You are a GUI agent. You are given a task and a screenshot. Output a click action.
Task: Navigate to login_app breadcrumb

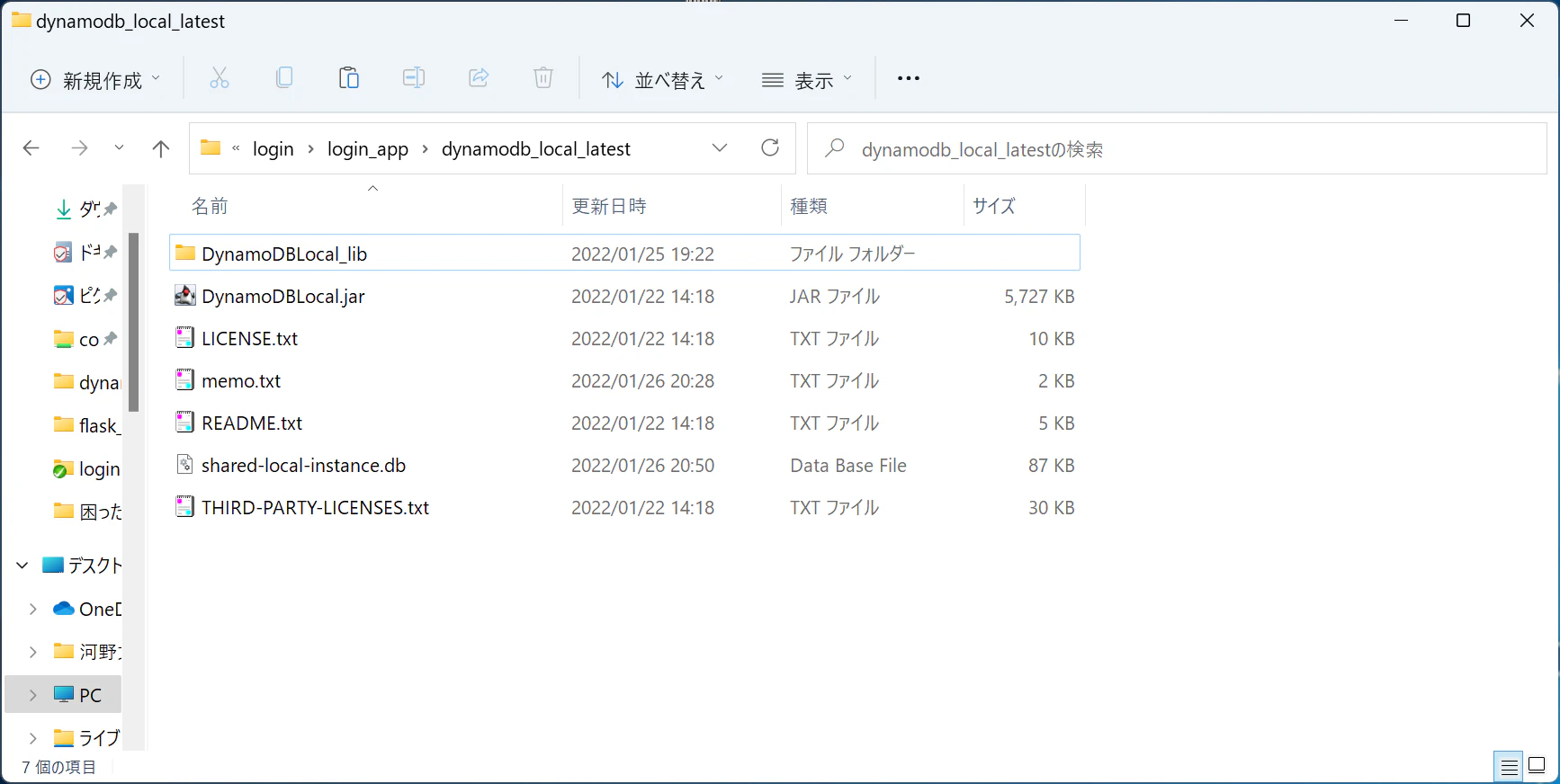(368, 148)
